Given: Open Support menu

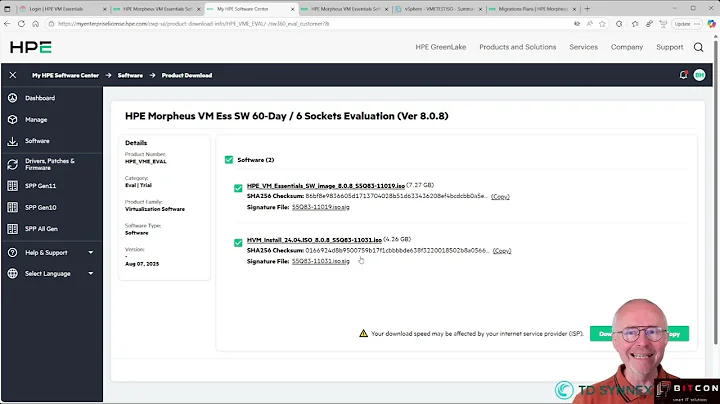Looking at the screenshot, I should (669, 47).
